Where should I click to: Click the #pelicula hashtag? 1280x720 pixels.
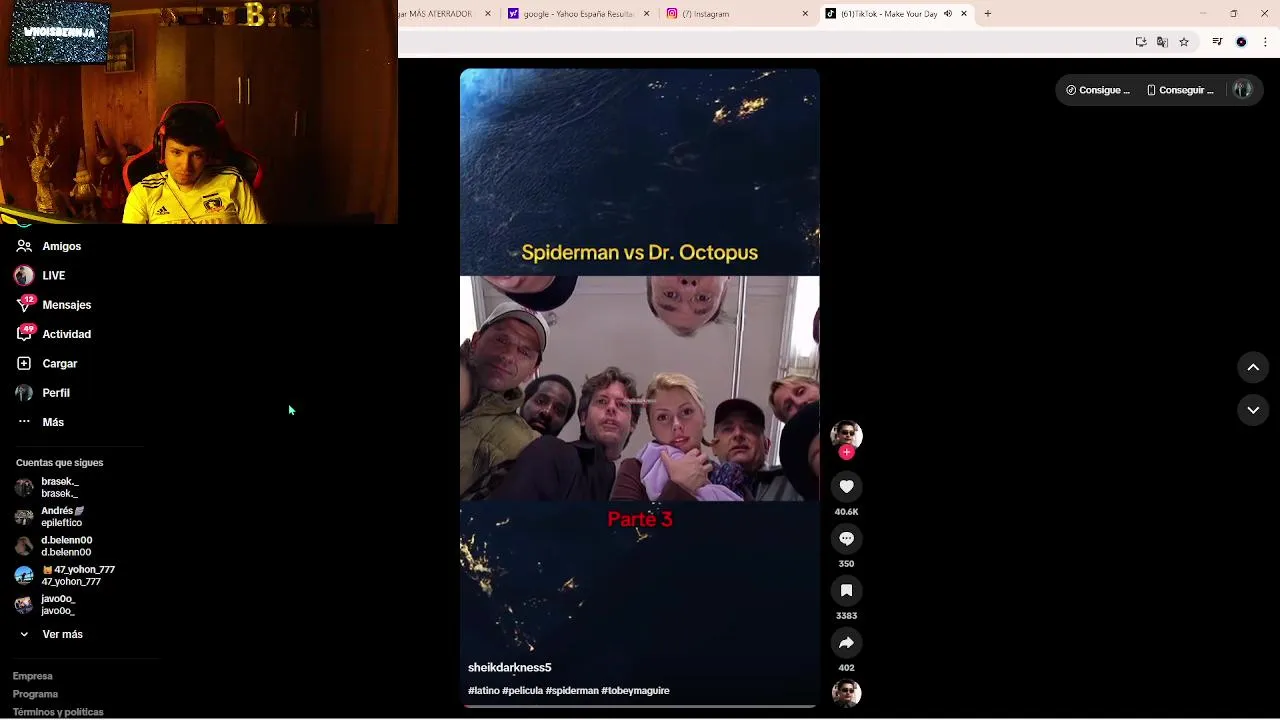click(x=522, y=690)
